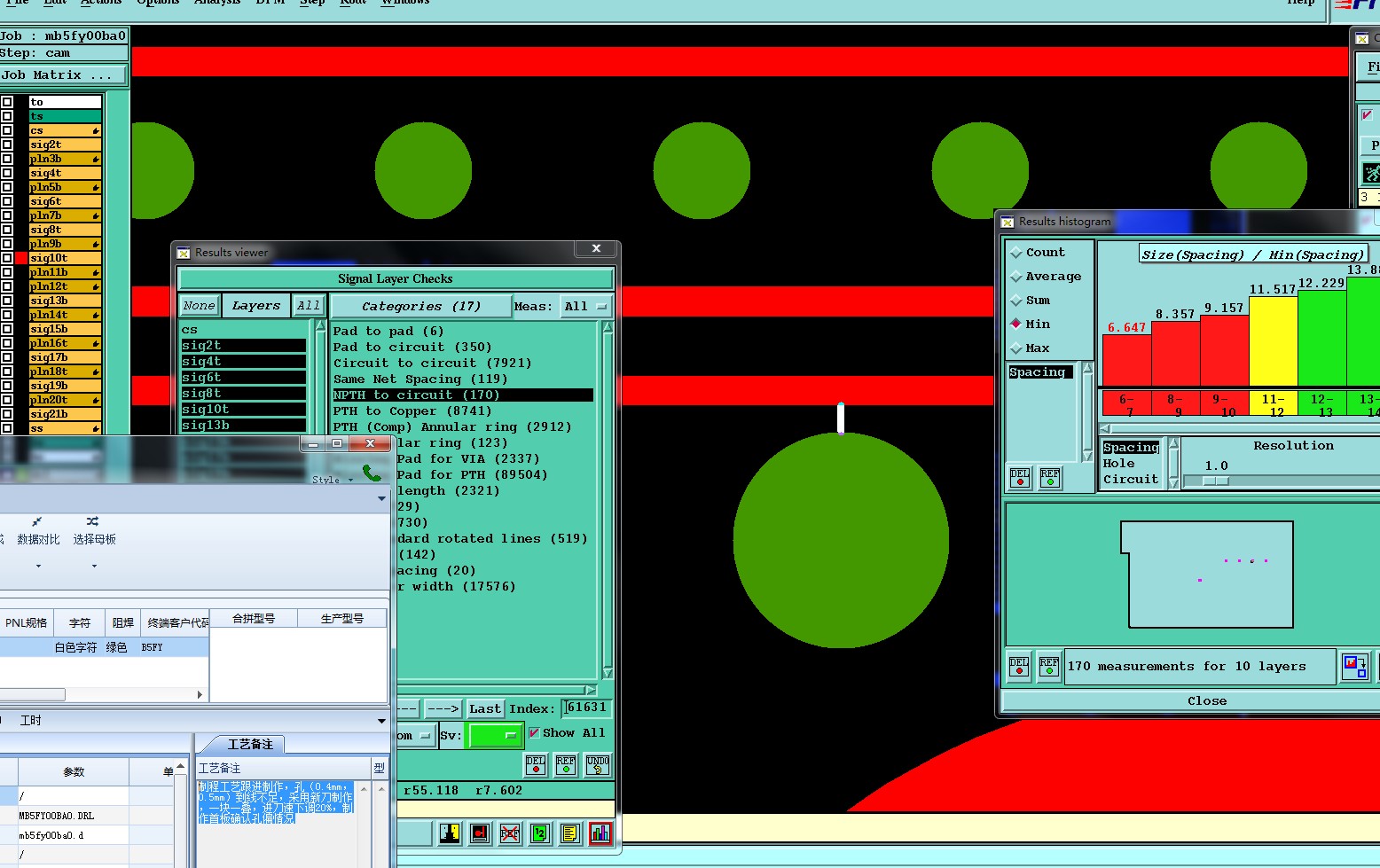
Task: Select layer pln12t in layer list
Action: click(x=65, y=286)
